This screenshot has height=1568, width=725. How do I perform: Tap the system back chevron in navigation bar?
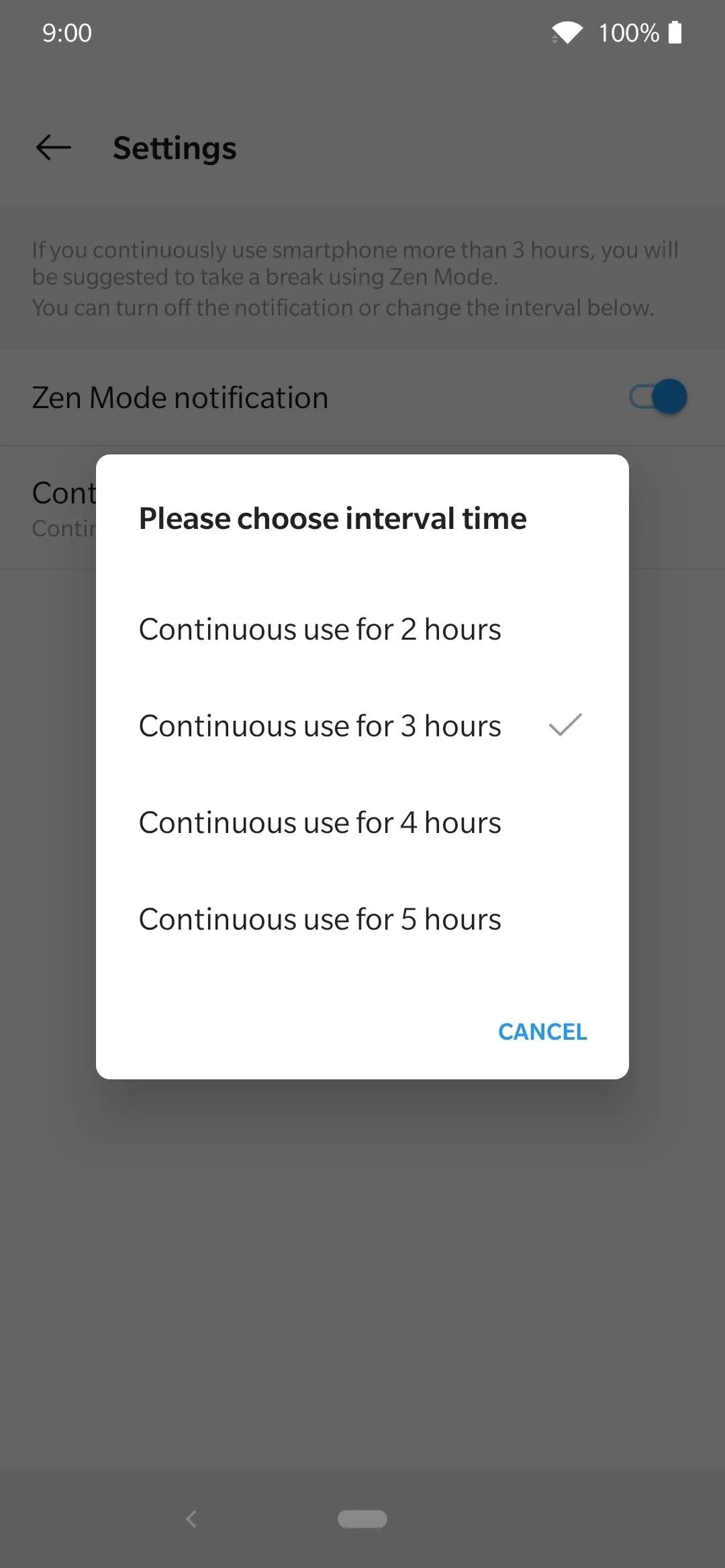point(191,1518)
